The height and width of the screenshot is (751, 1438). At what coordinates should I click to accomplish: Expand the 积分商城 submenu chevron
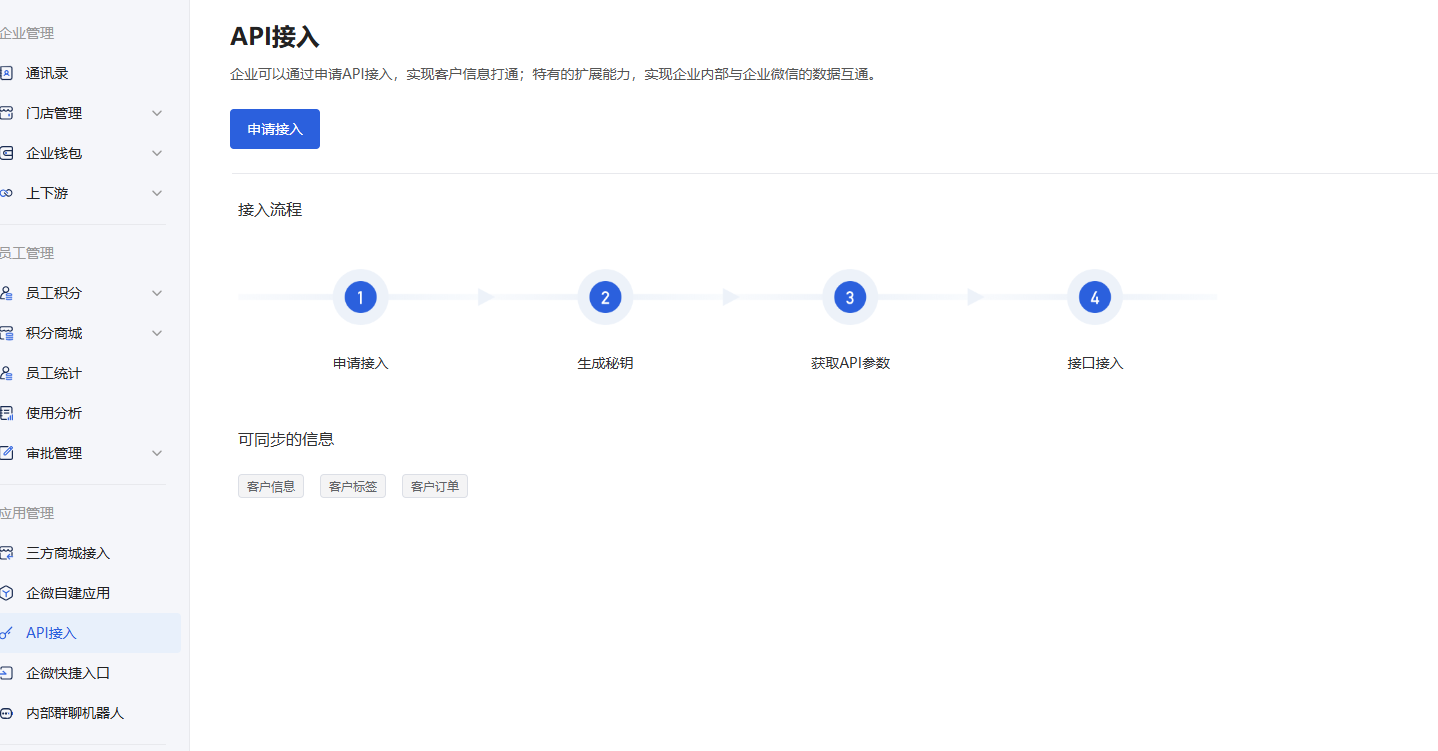click(157, 333)
